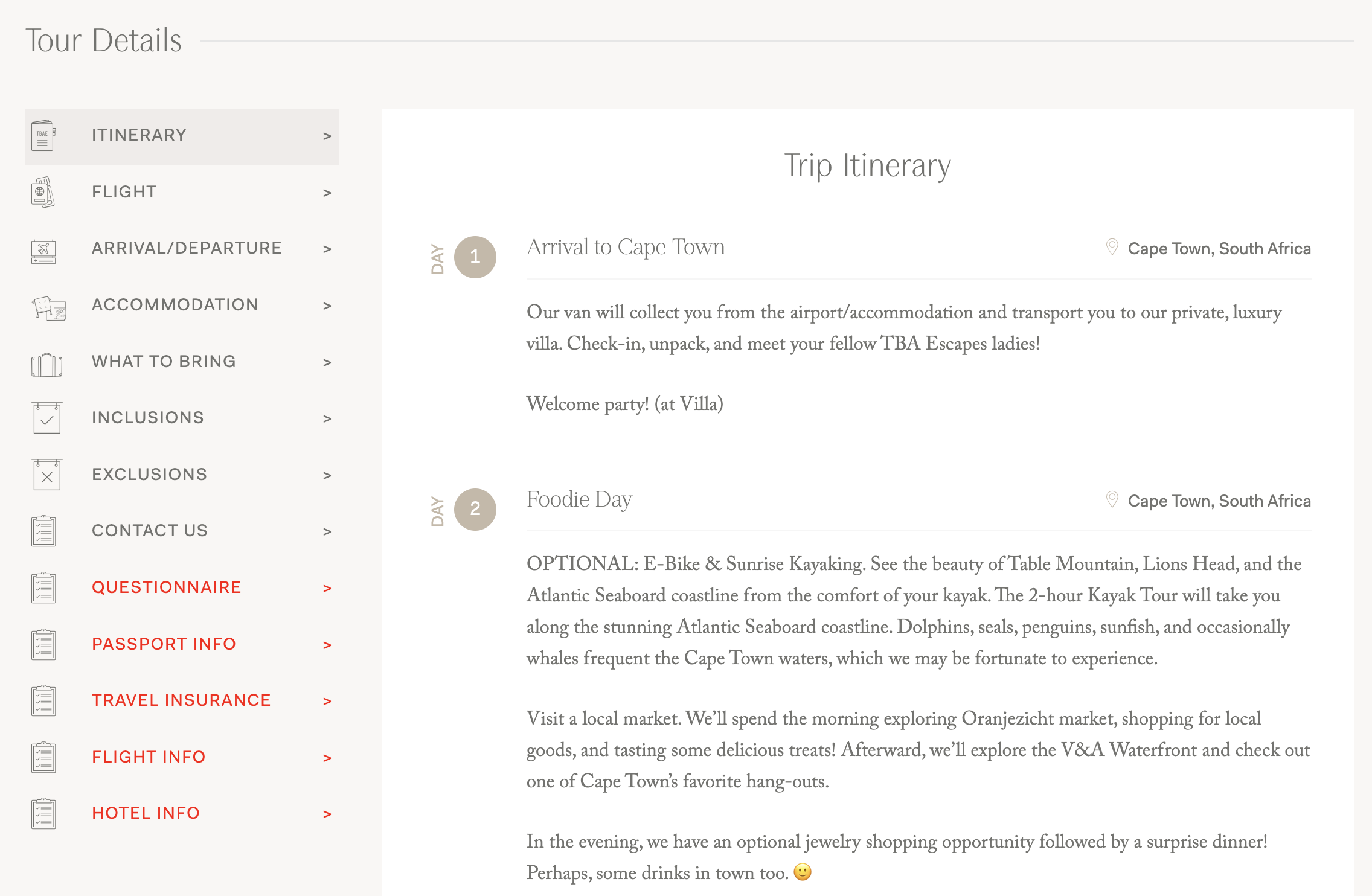Click the Contact Us clipboard icon
Image resolution: width=1372 pixels, height=896 pixels.
(43, 531)
